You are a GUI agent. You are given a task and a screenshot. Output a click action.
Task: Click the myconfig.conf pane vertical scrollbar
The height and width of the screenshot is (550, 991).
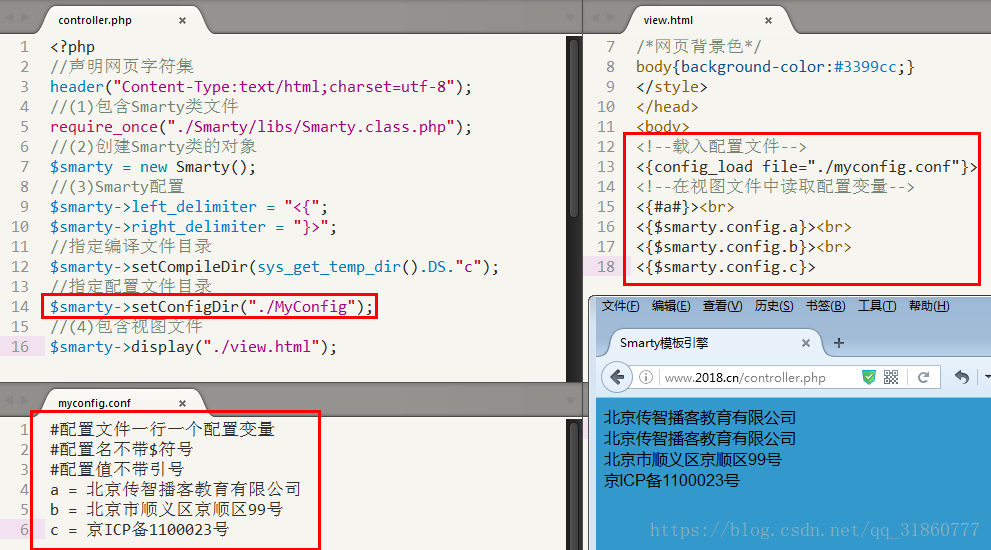coord(574,485)
